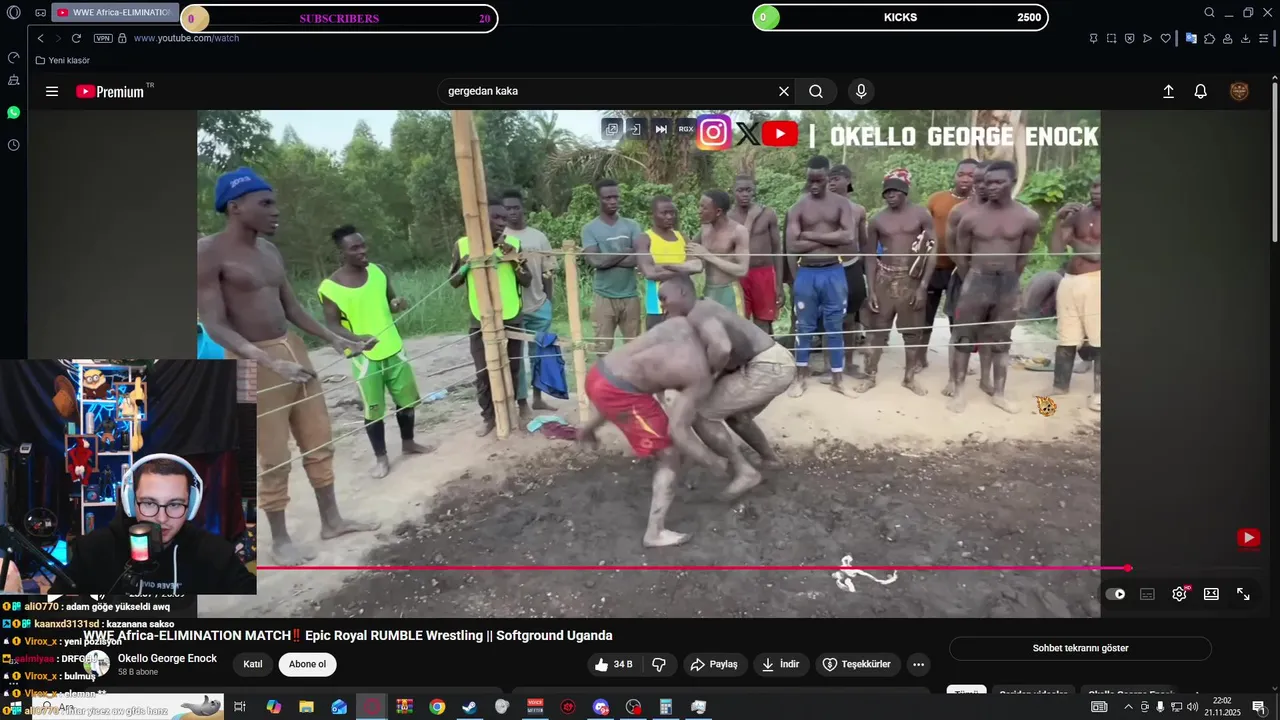
Task: Like the video with 34 B button
Action: point(613,664)
